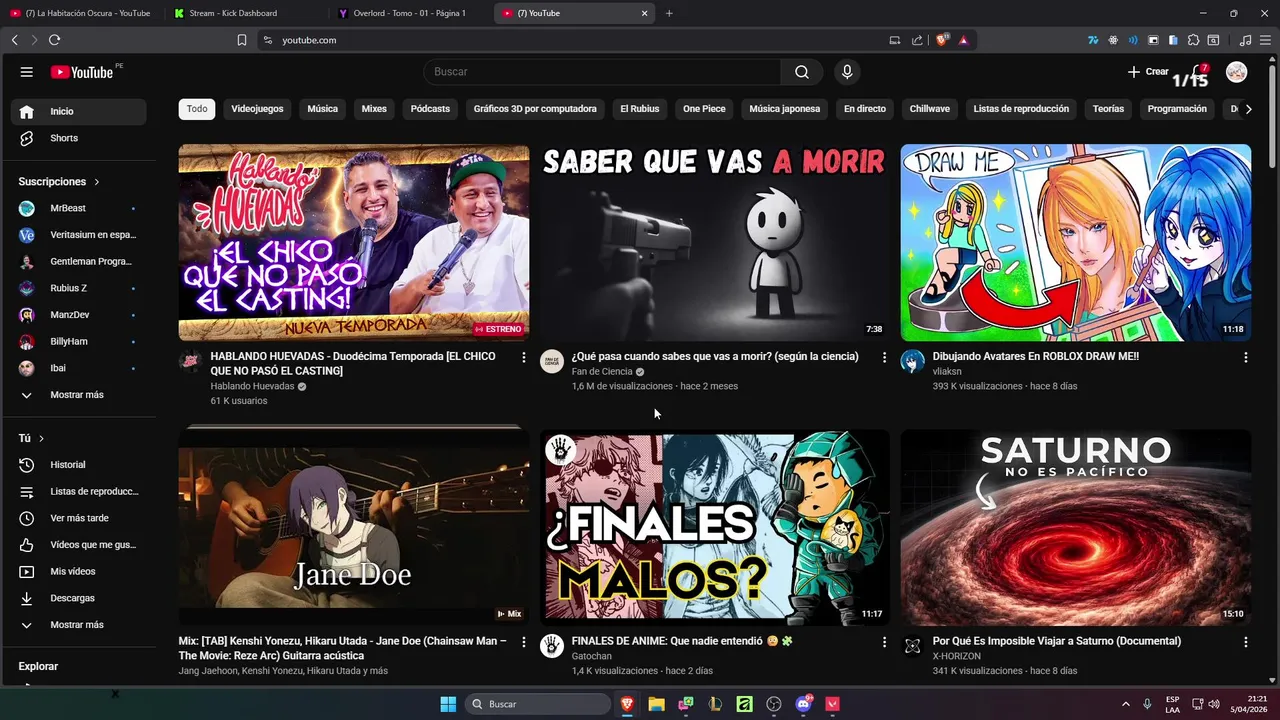Click the search magnifier button

pos(802,72)
